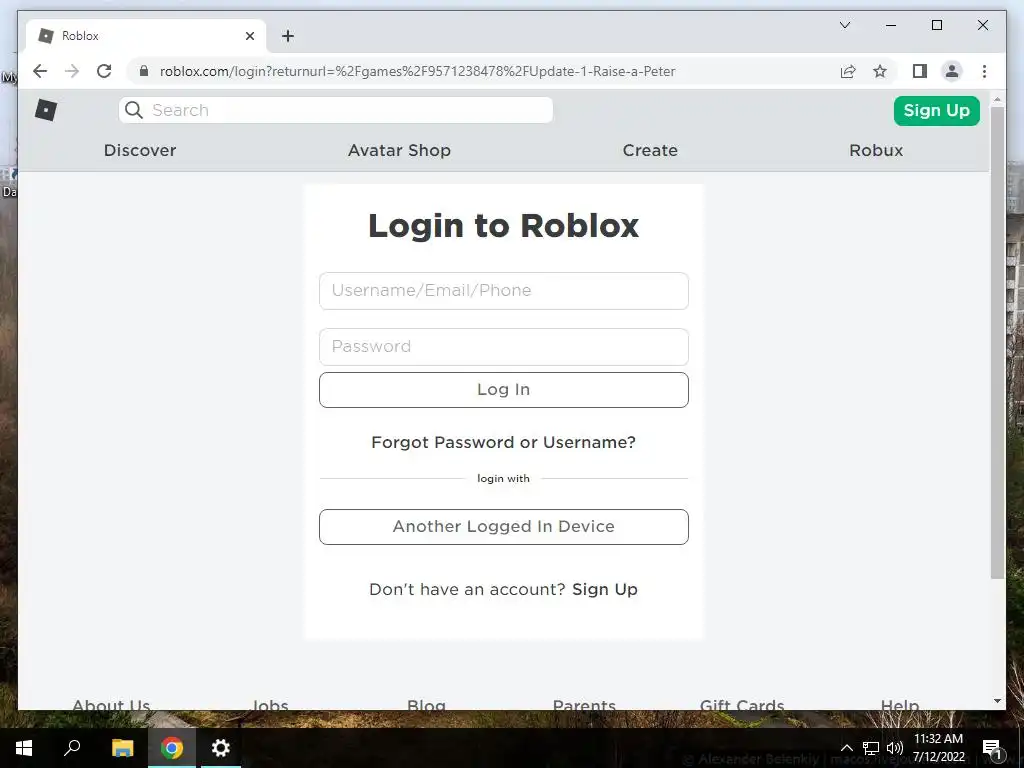Click the scrollbar up arrow
The image size is (1024, 768).
pyautogui.click(x=997, y=99)
